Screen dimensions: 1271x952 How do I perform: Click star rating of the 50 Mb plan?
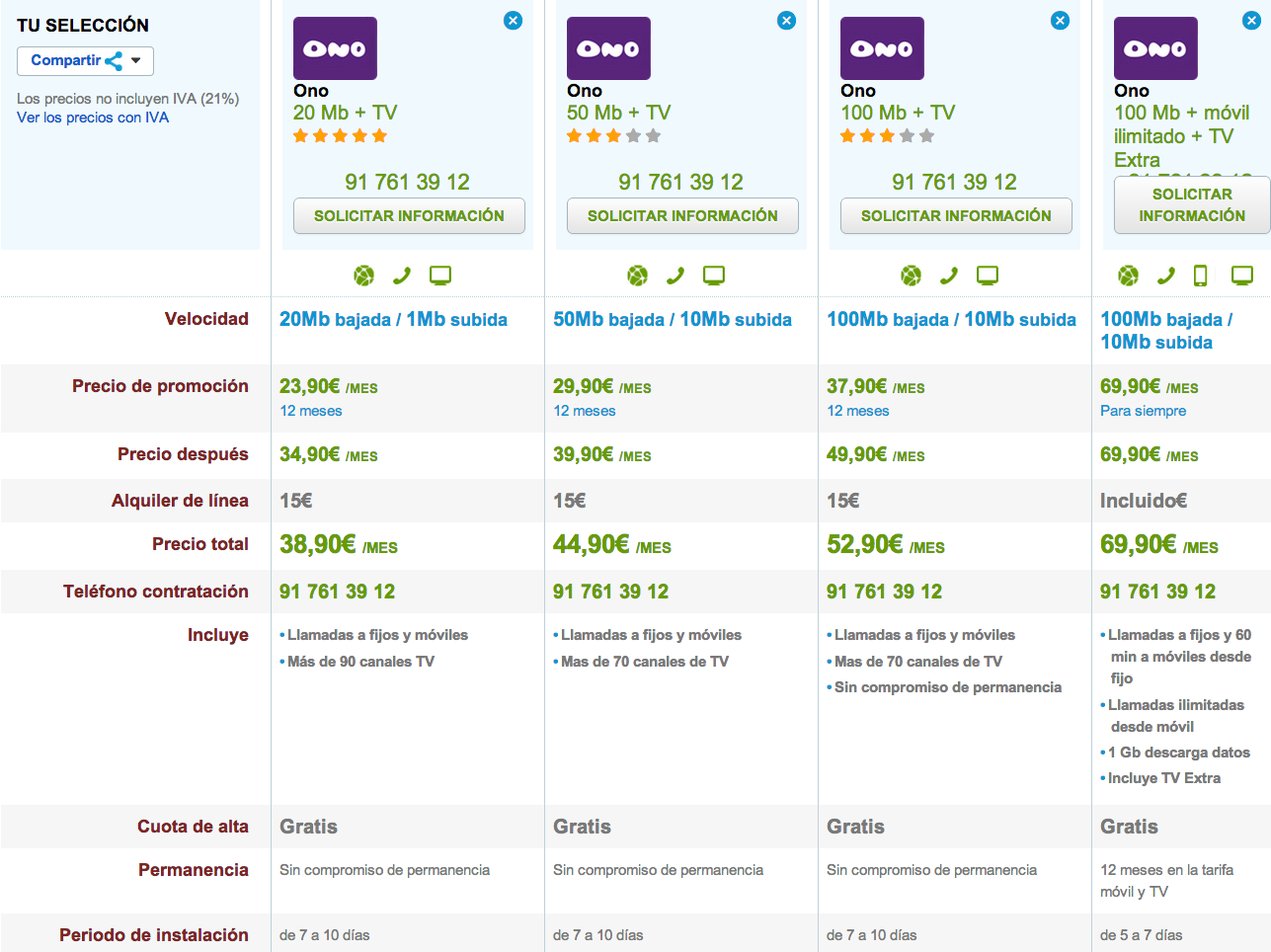614,136
